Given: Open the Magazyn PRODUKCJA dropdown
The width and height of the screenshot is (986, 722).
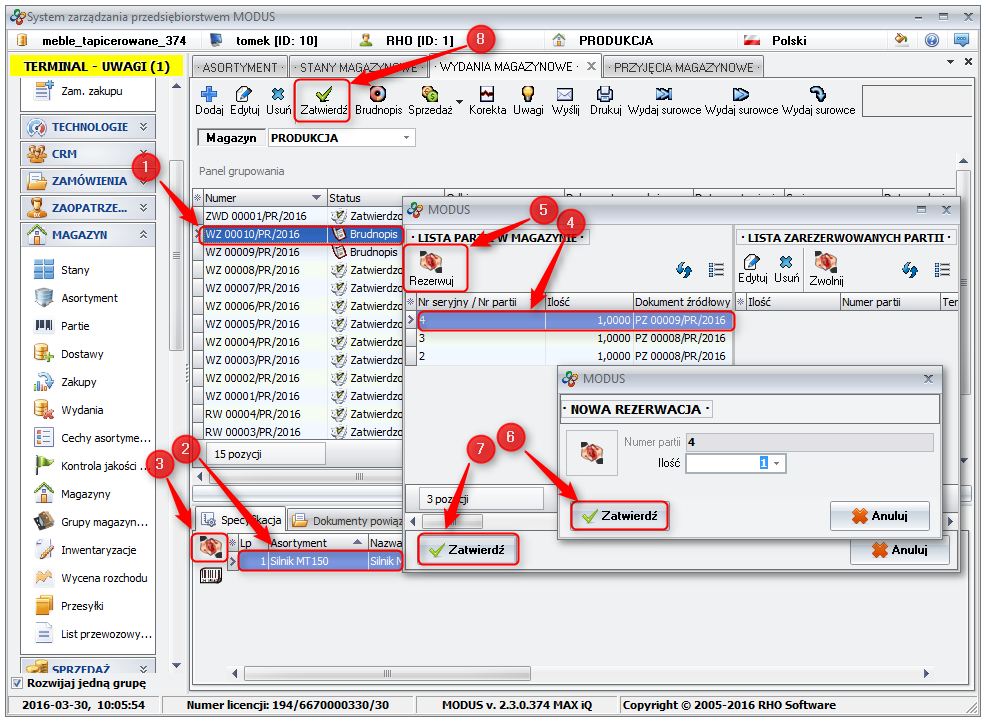Looking at the screenshot, I should pyautogui.click(x=407, y=138).
